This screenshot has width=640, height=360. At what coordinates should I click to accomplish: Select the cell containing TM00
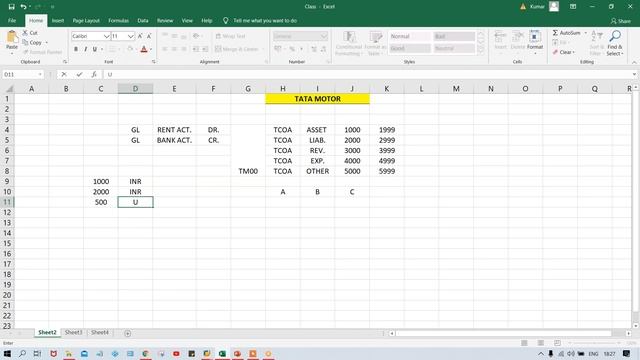tap(248, 171)
